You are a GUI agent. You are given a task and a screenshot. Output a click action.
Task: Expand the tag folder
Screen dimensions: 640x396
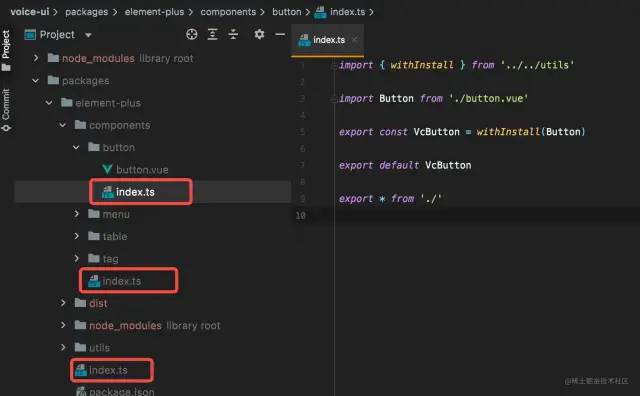(x=76, y=258)
